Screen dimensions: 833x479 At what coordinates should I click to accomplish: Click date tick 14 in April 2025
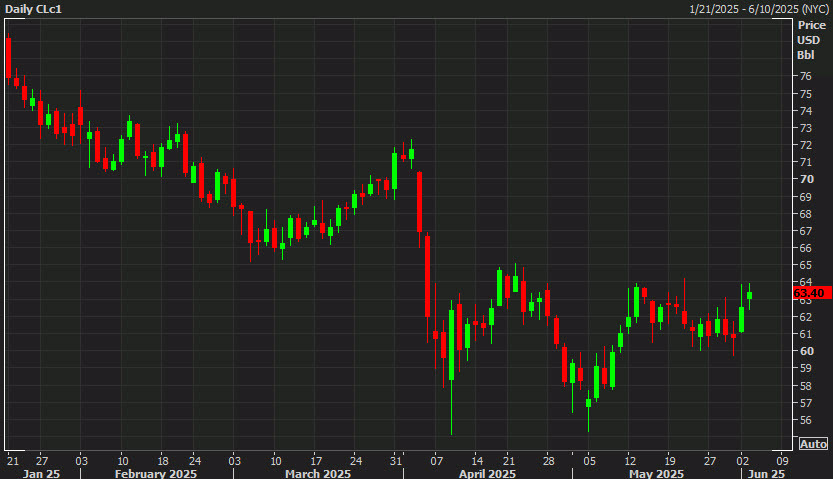click(477, 461)
